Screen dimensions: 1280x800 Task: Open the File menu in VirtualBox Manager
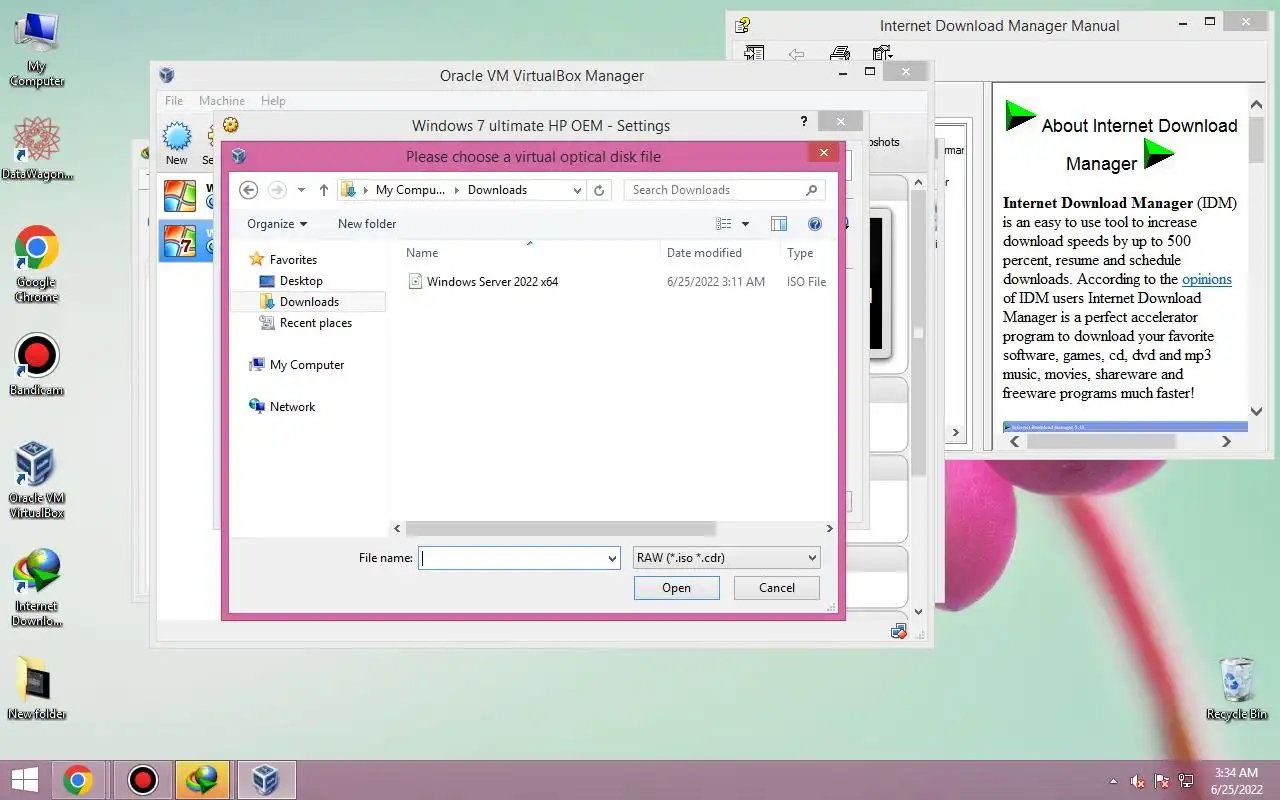[x=174, y=101]
